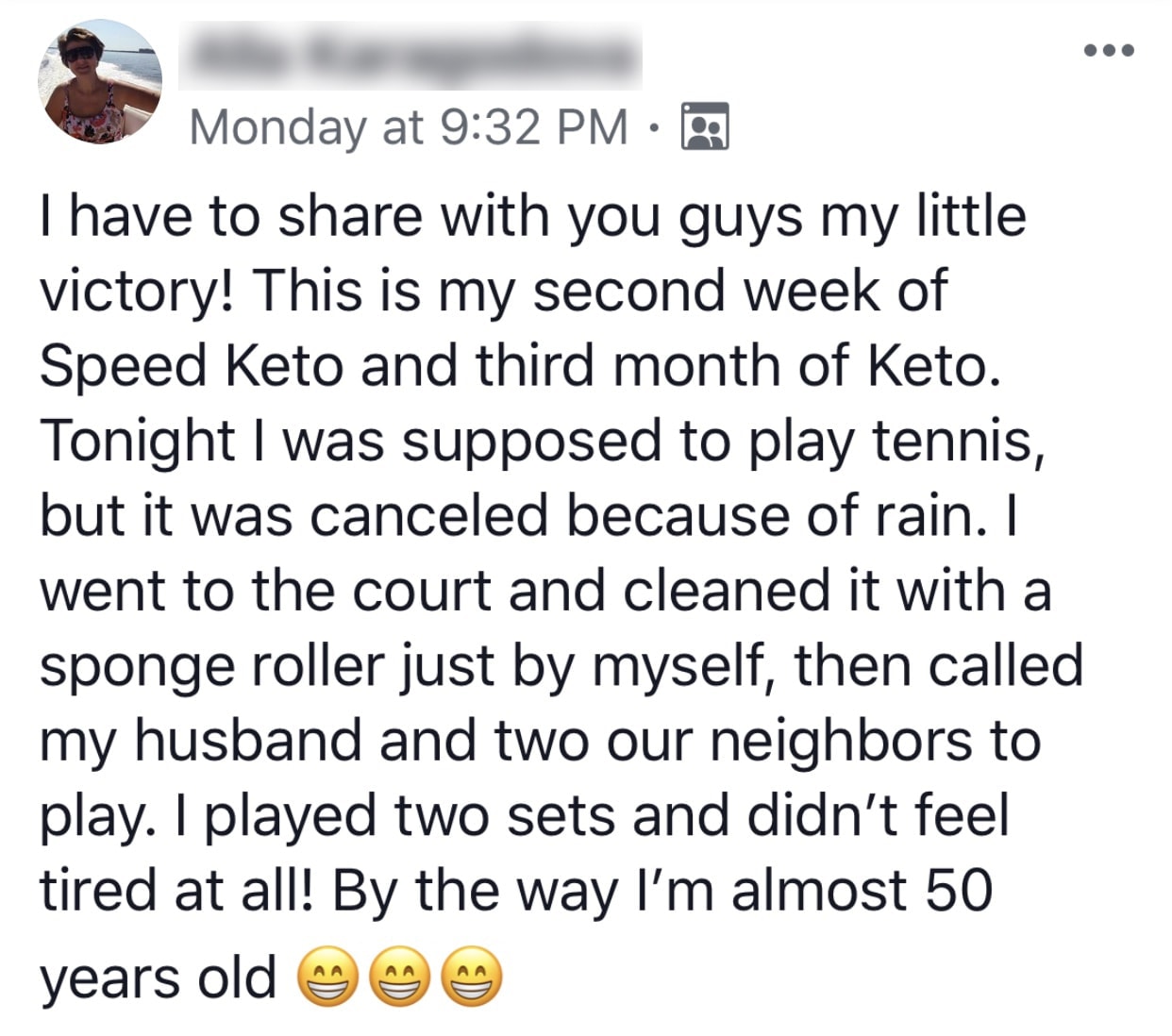Click the last grinning emoji in the post
1172x1036 pixels.
[472, 978]
